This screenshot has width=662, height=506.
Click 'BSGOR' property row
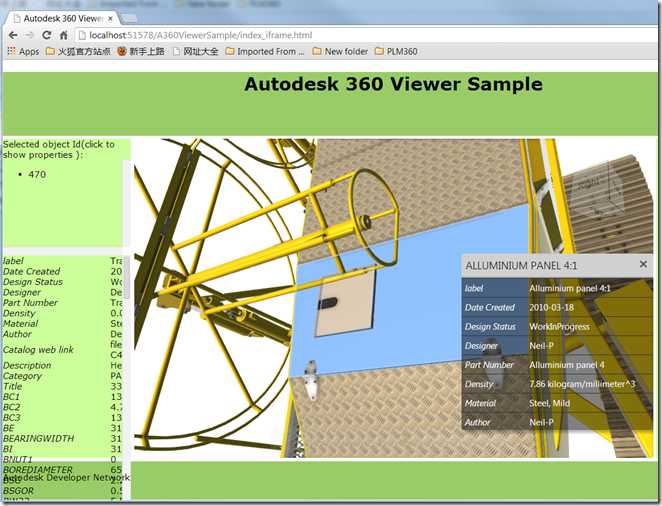point(62,491)
